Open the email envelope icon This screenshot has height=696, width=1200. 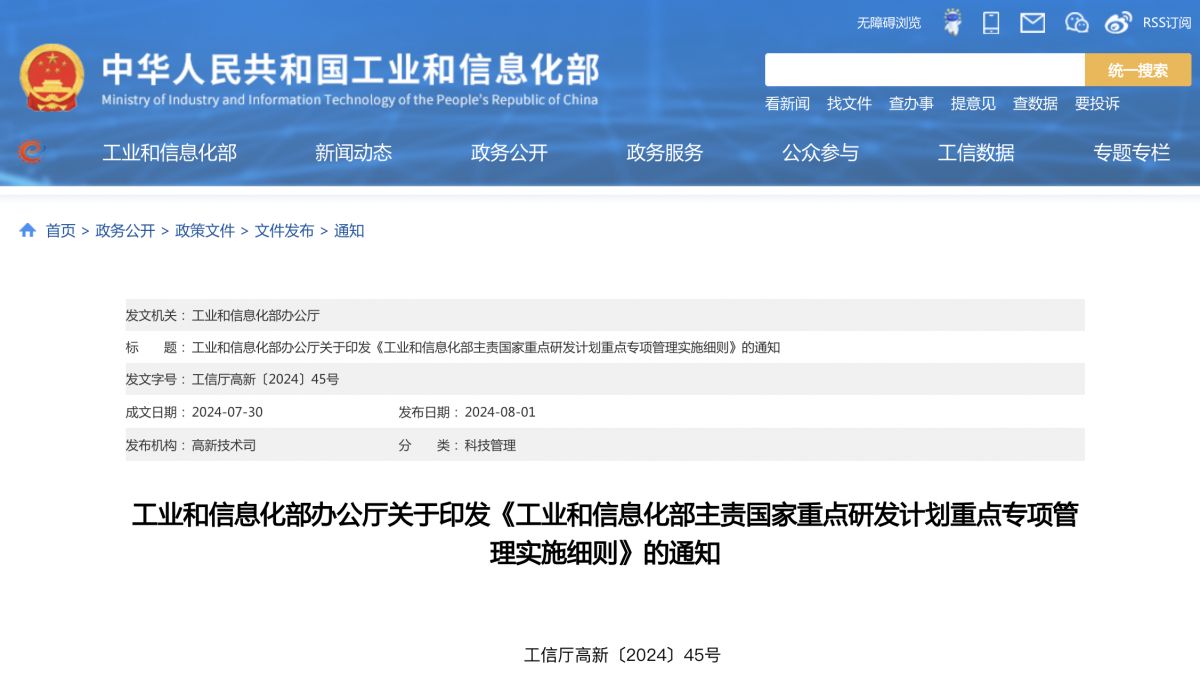pos(1032,22)
